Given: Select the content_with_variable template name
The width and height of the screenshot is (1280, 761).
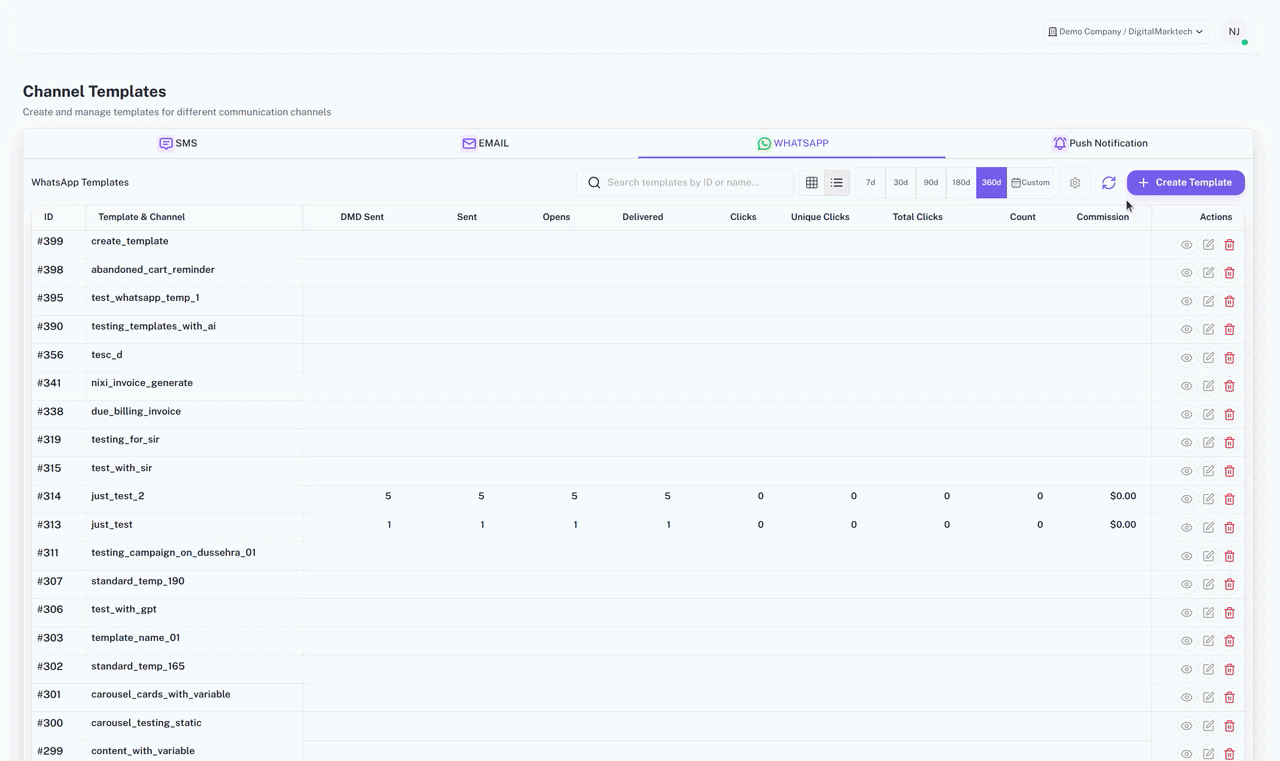Looking at the screenshot, I should tap(143, 751).
